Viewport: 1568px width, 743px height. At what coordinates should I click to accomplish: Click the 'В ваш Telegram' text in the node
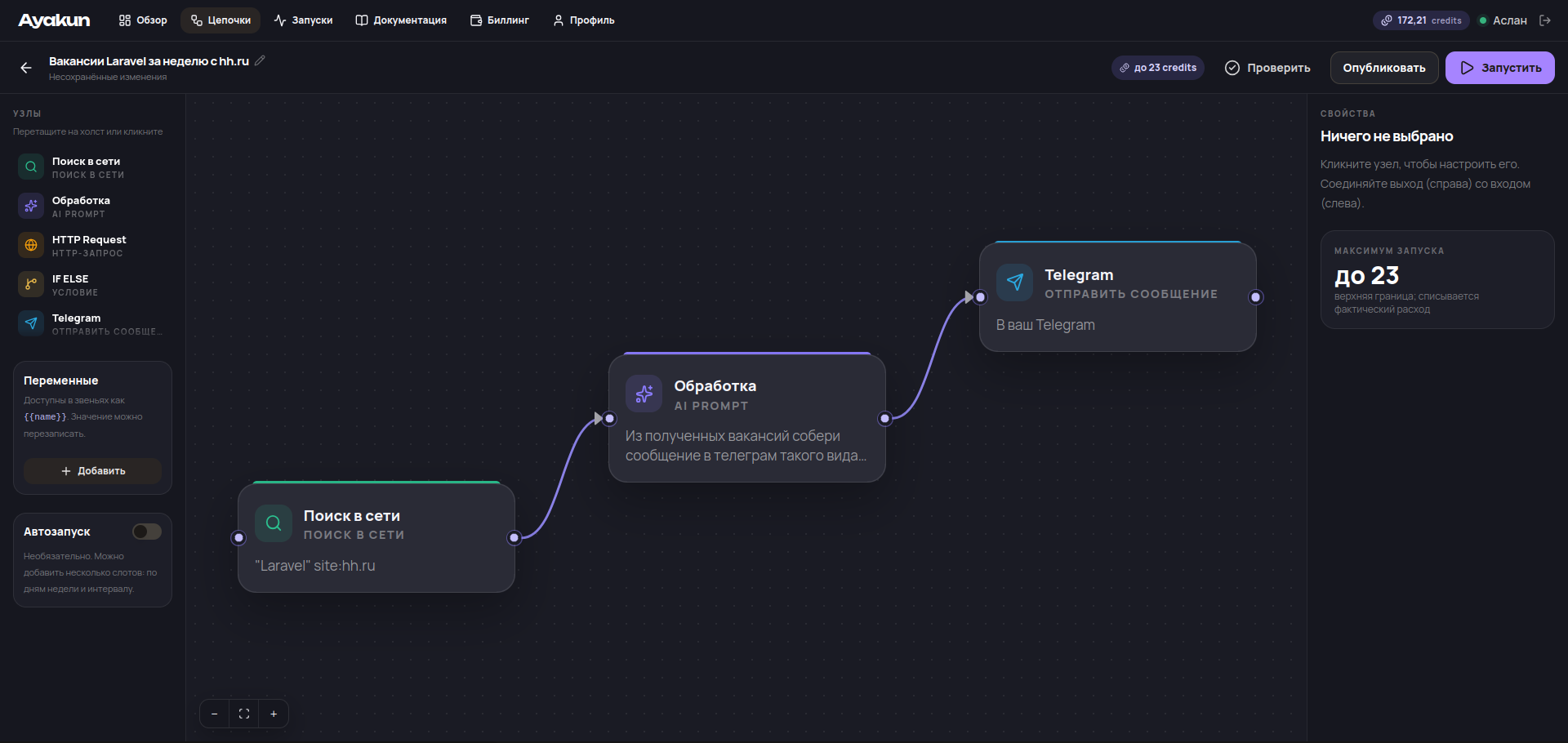1045,325
